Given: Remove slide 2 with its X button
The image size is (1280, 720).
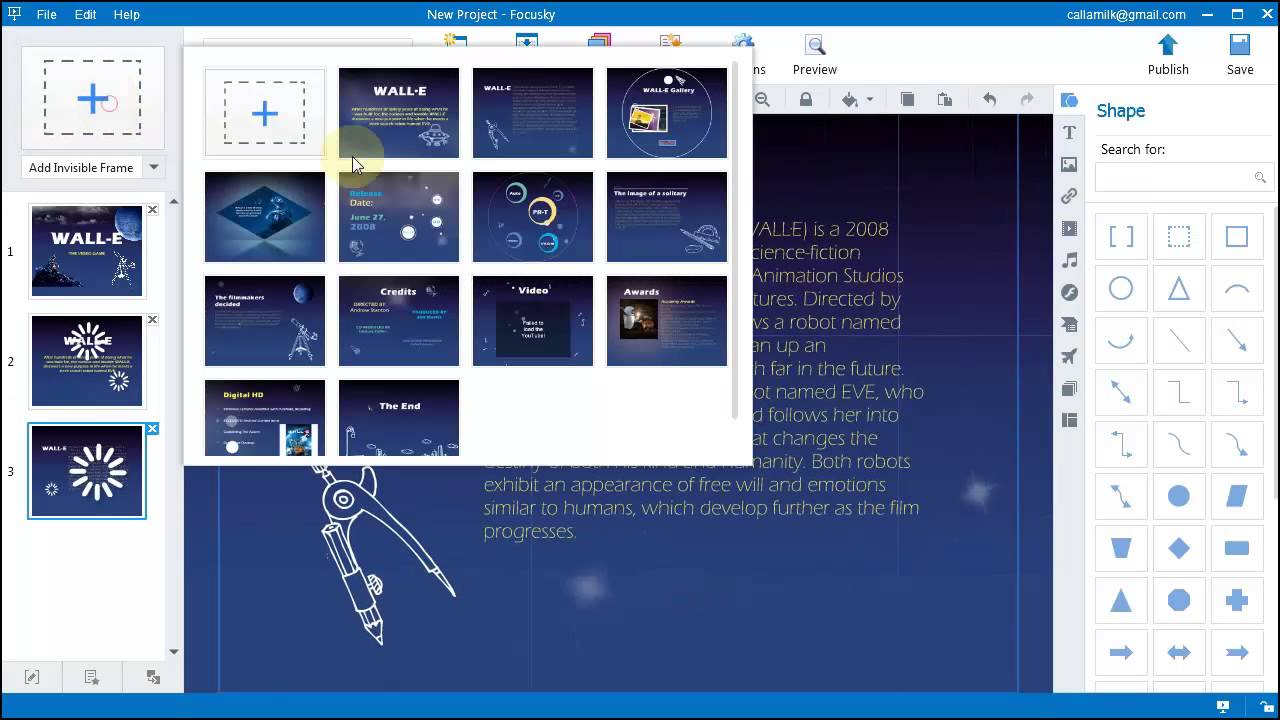Looking at the screenshot, I should click(153, 320).
